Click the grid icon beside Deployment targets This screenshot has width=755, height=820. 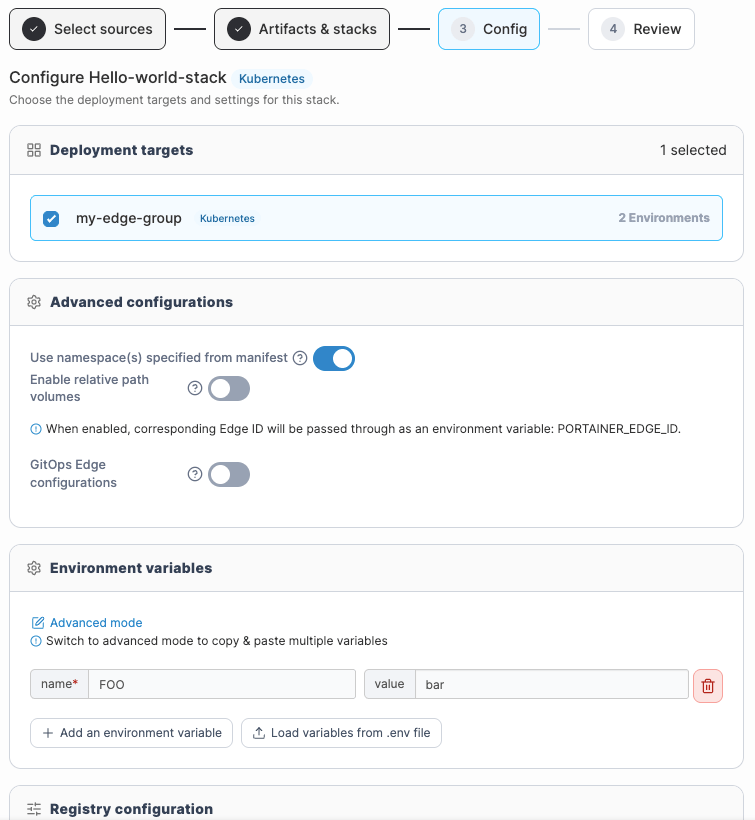click(34, 151)
